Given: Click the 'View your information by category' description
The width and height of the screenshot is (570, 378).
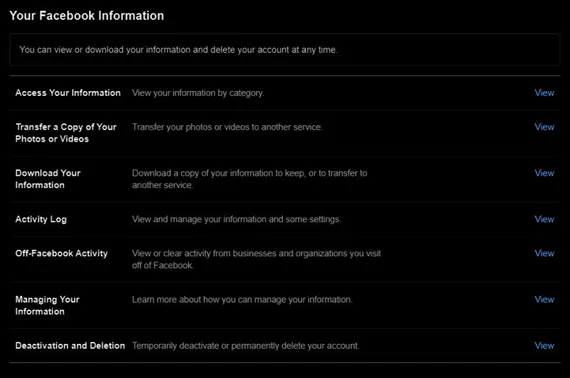Looking at the screenshot, I should coord(198,93).
